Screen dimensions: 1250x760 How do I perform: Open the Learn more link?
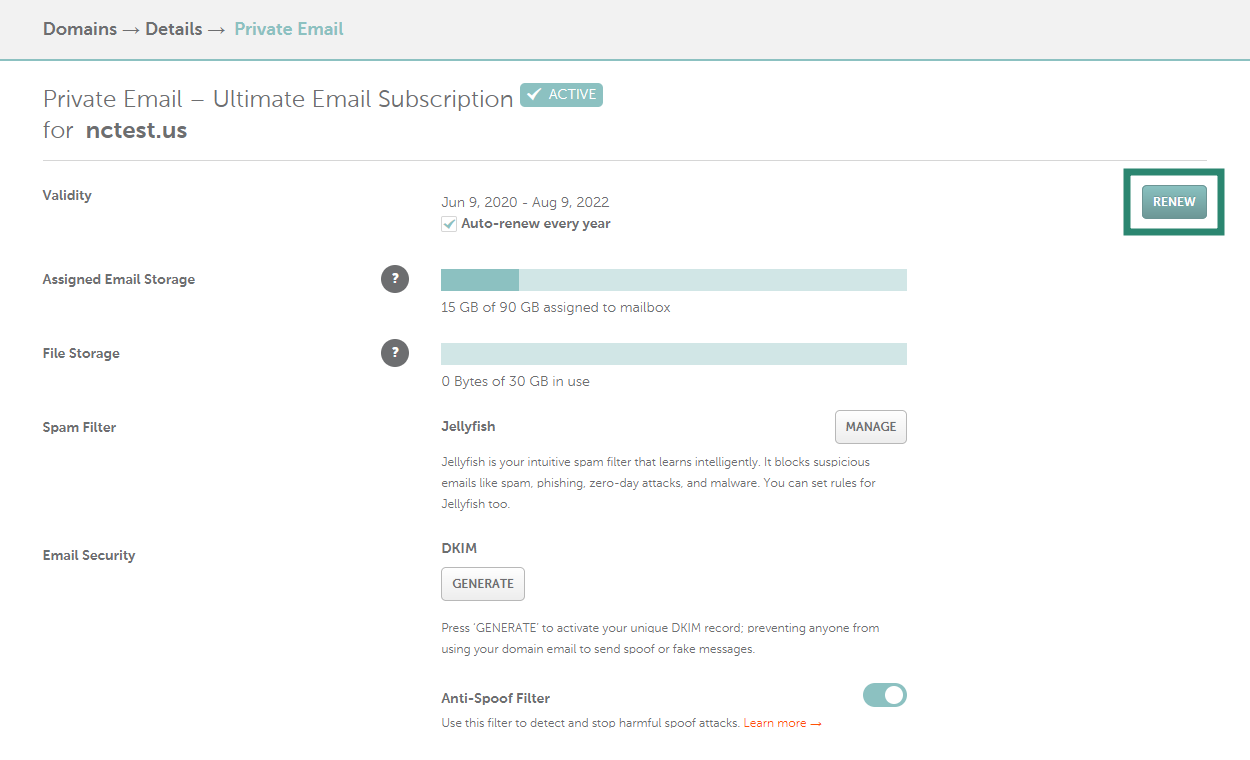pyautogui.click(x=775, y=724)
